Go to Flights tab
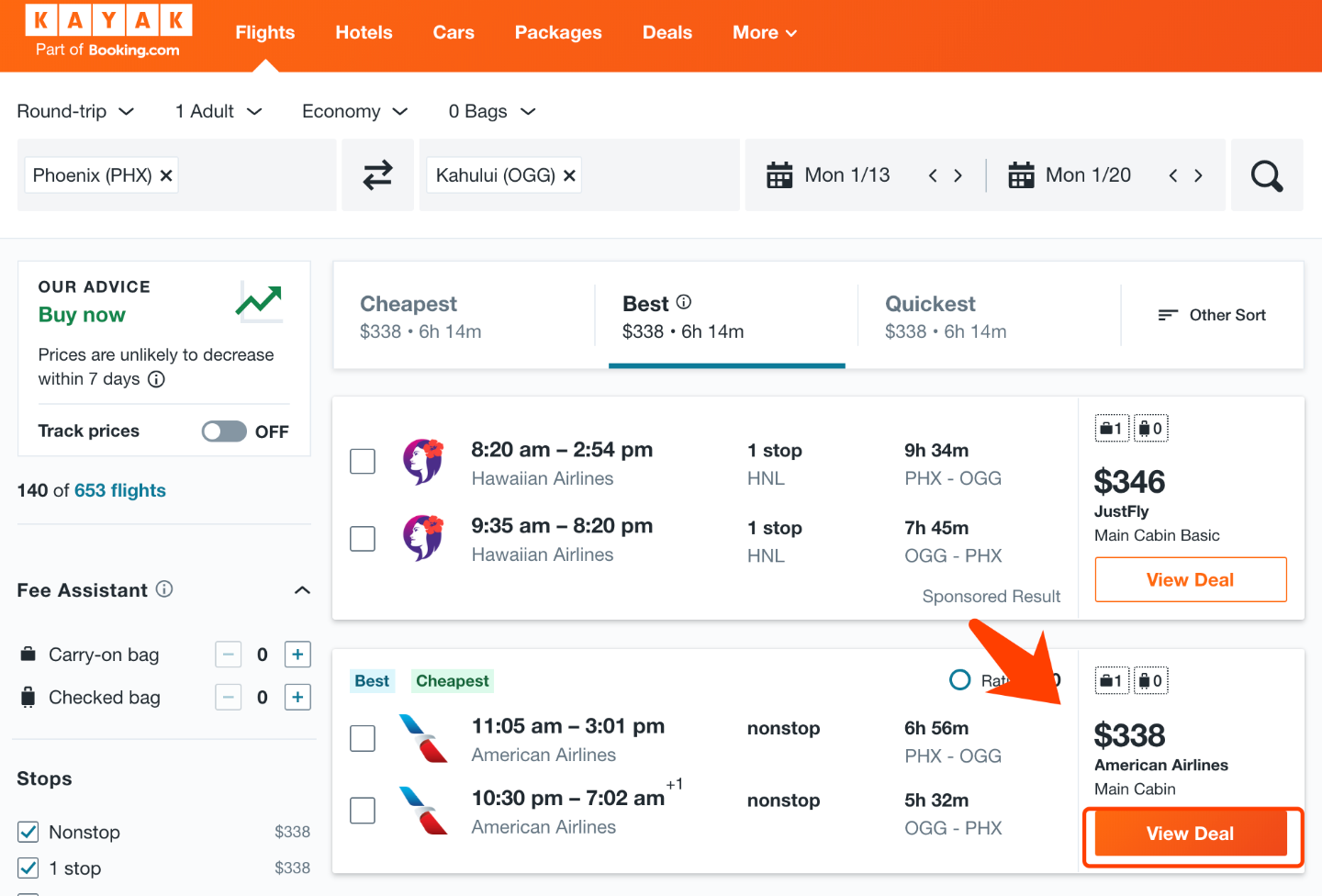 pyautogui.click(x=265, y=32)
